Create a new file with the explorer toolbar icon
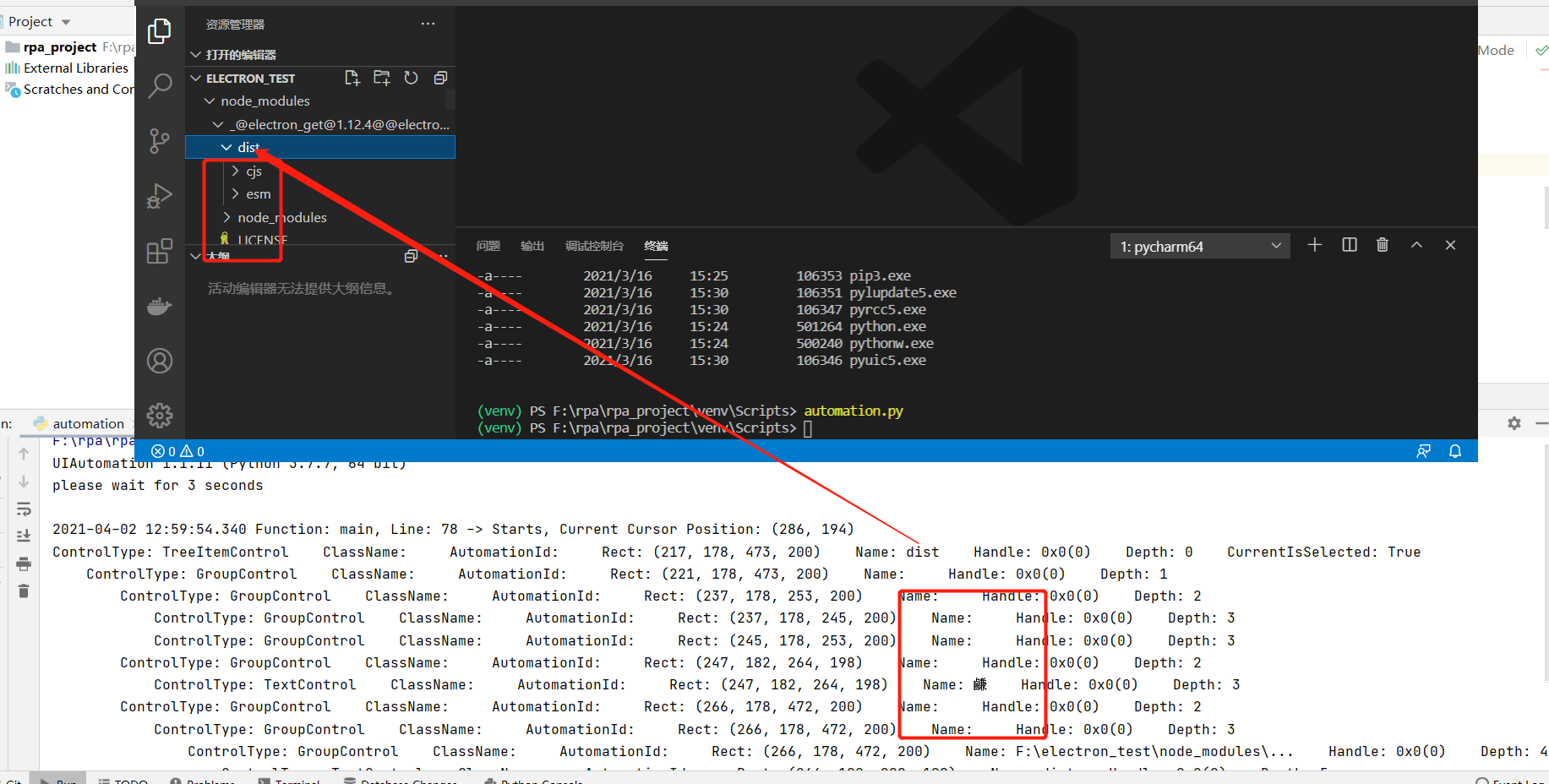The image size is (1549, 784). click(352, 78)
